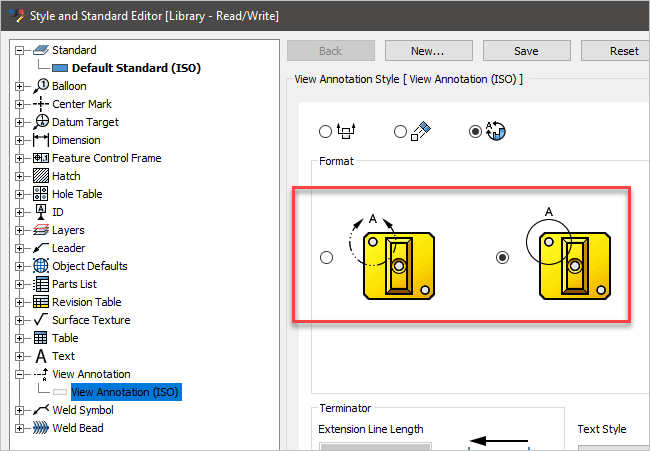Viewport: 650px width, 451px height.
Task: Expand the Feature Control Frame tree node
Action: [x=19, y=158]
